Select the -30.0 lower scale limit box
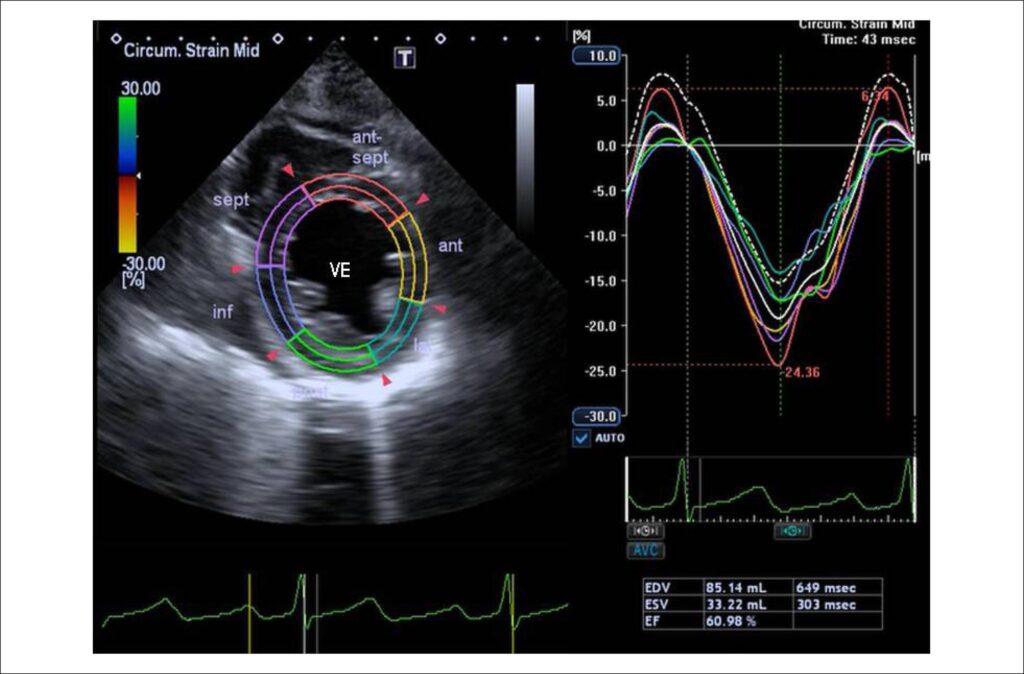The width and height of the screenshot is (1024, 674). (596, 416)
